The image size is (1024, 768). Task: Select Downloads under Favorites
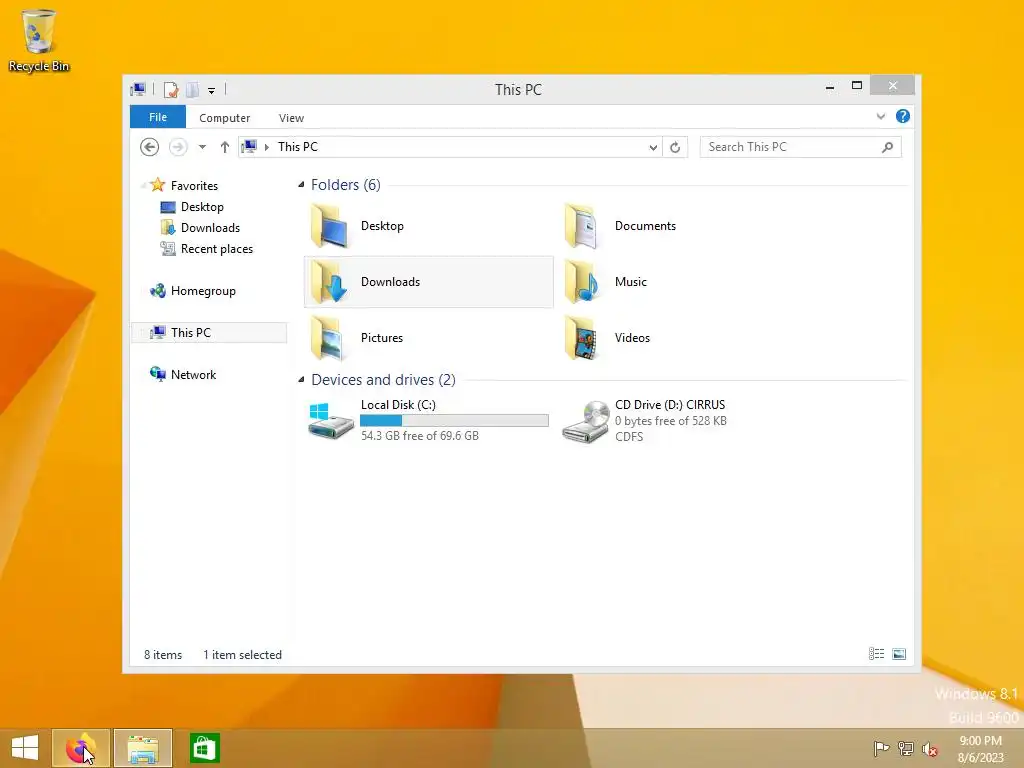click(210, 228)
